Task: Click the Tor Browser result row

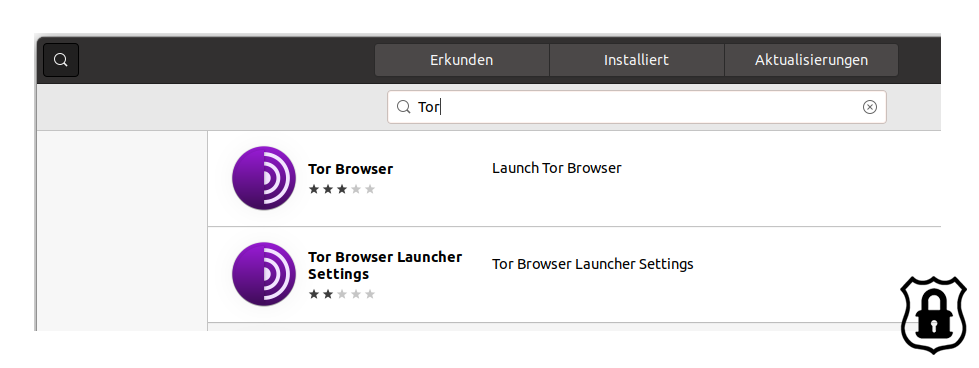Action: pos(574,179)
